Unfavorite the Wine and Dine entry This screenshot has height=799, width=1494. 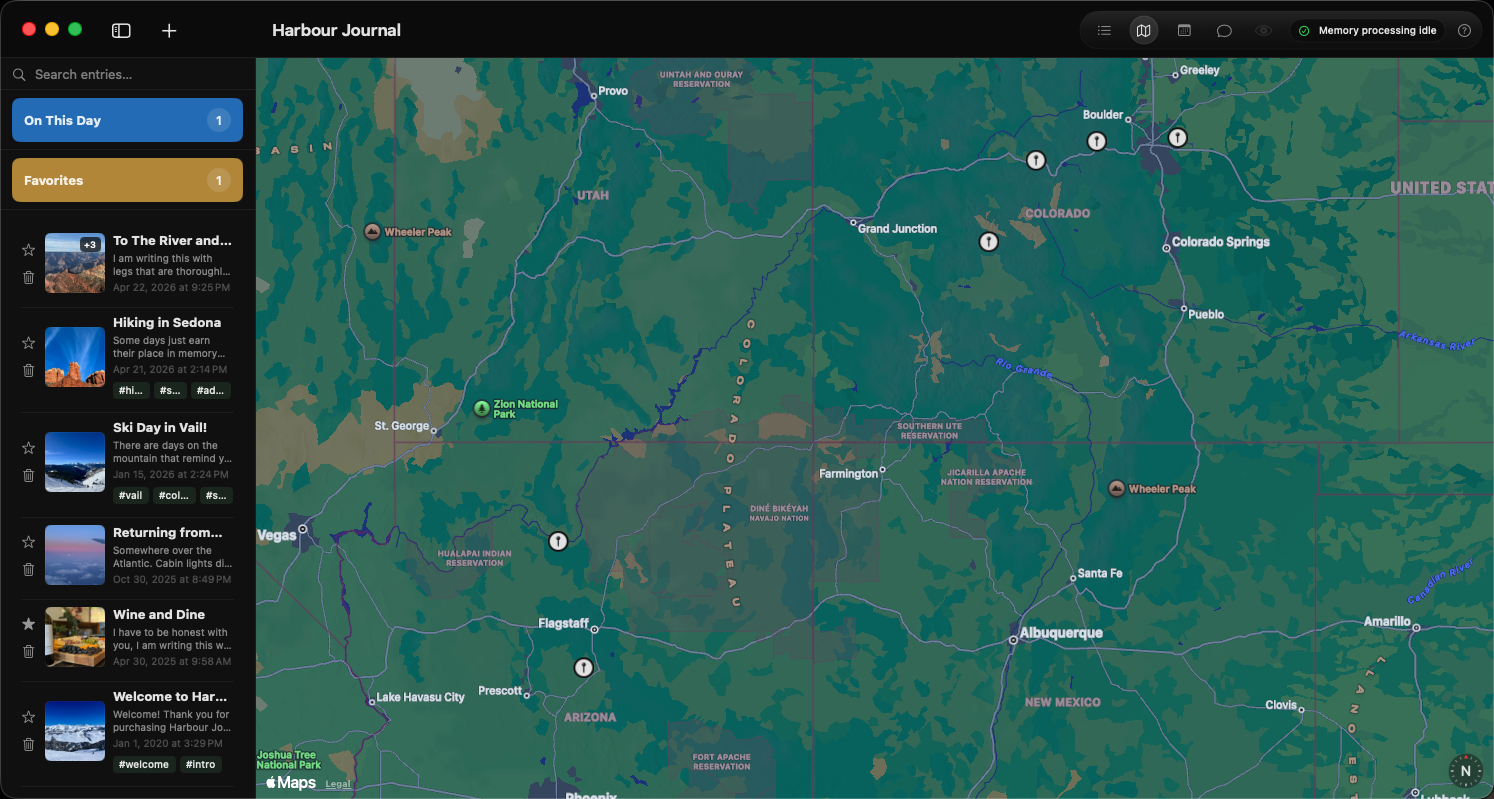(x=28, y=623)
